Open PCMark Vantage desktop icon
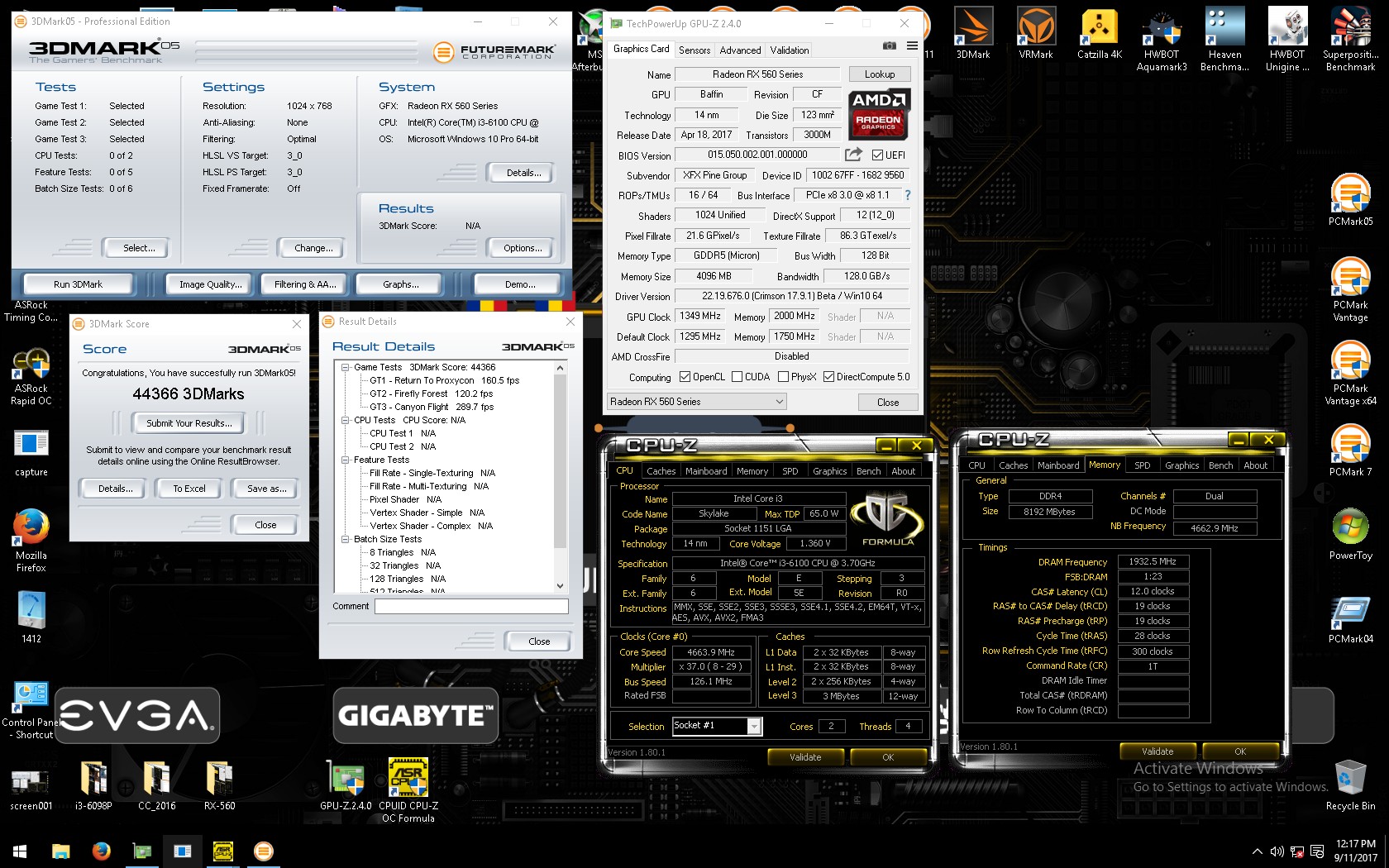Viewport: 1389px width, 868px height. tap(1350, 289)
